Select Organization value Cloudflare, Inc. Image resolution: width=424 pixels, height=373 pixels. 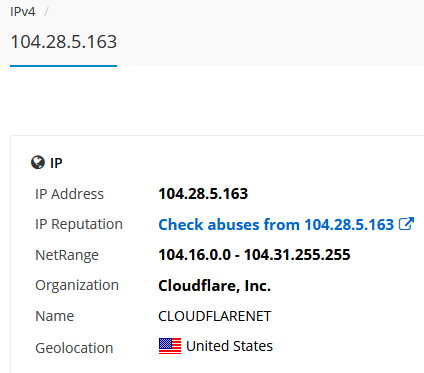coord(214,286)
